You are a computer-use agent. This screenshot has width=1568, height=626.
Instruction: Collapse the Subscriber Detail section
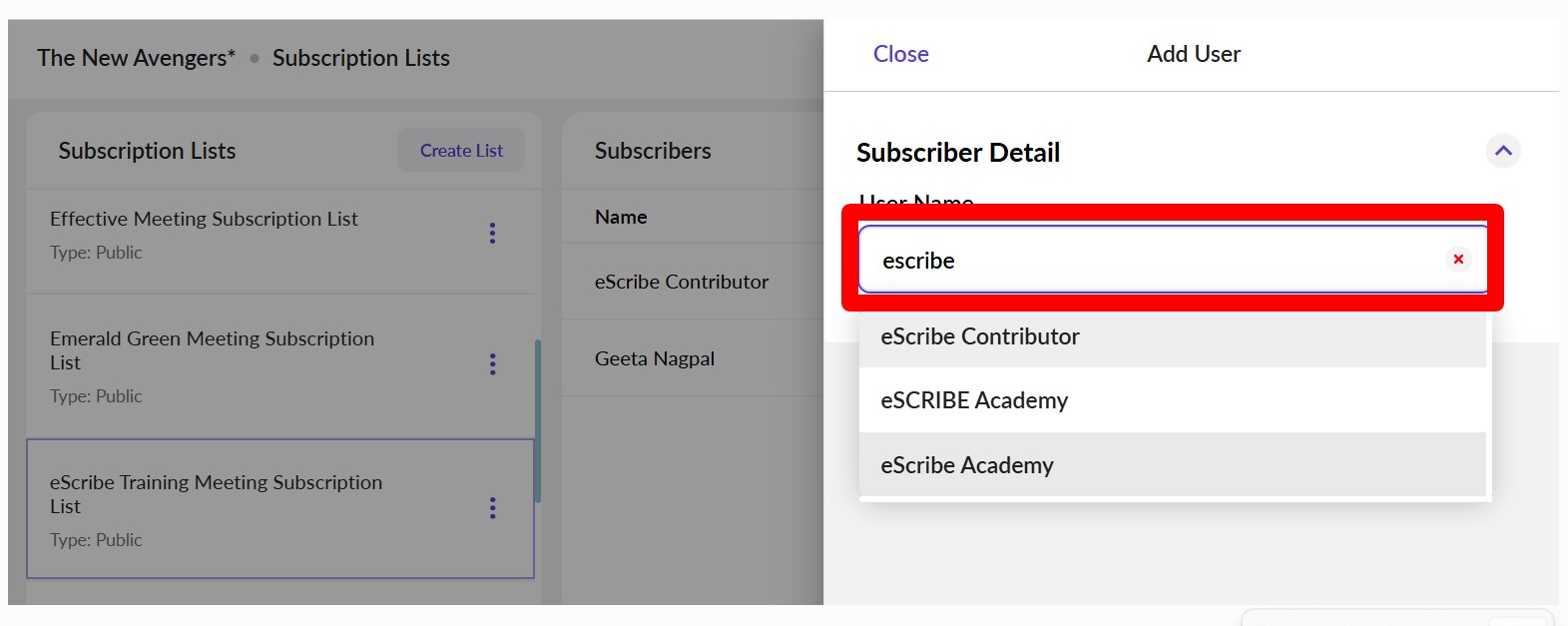pos(1503,152)
